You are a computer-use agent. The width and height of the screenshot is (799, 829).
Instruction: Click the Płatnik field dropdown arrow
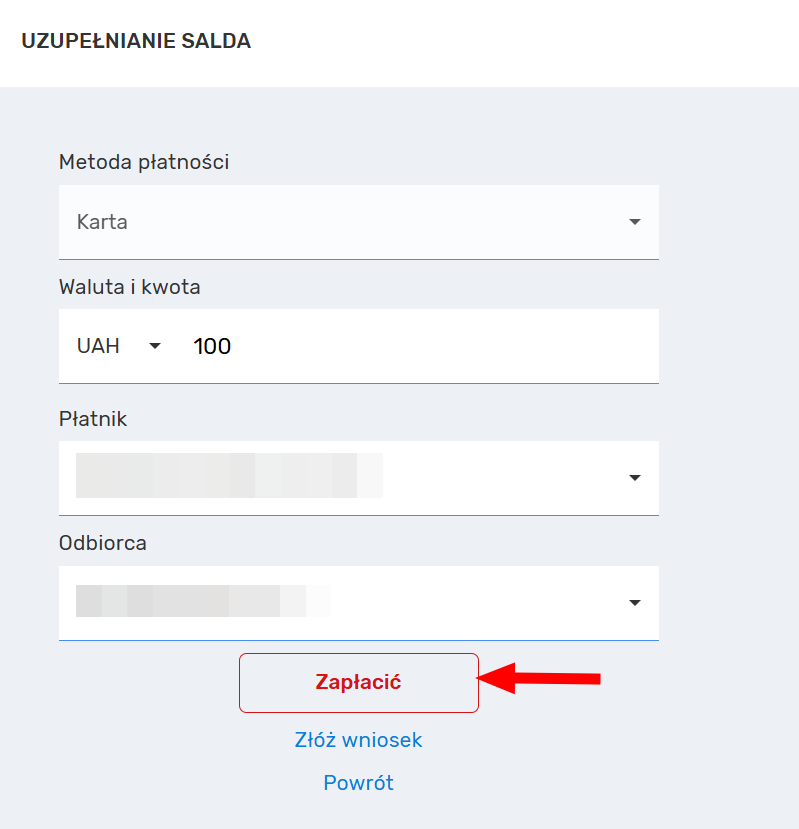pyautogui.click(x=634, y=478)
